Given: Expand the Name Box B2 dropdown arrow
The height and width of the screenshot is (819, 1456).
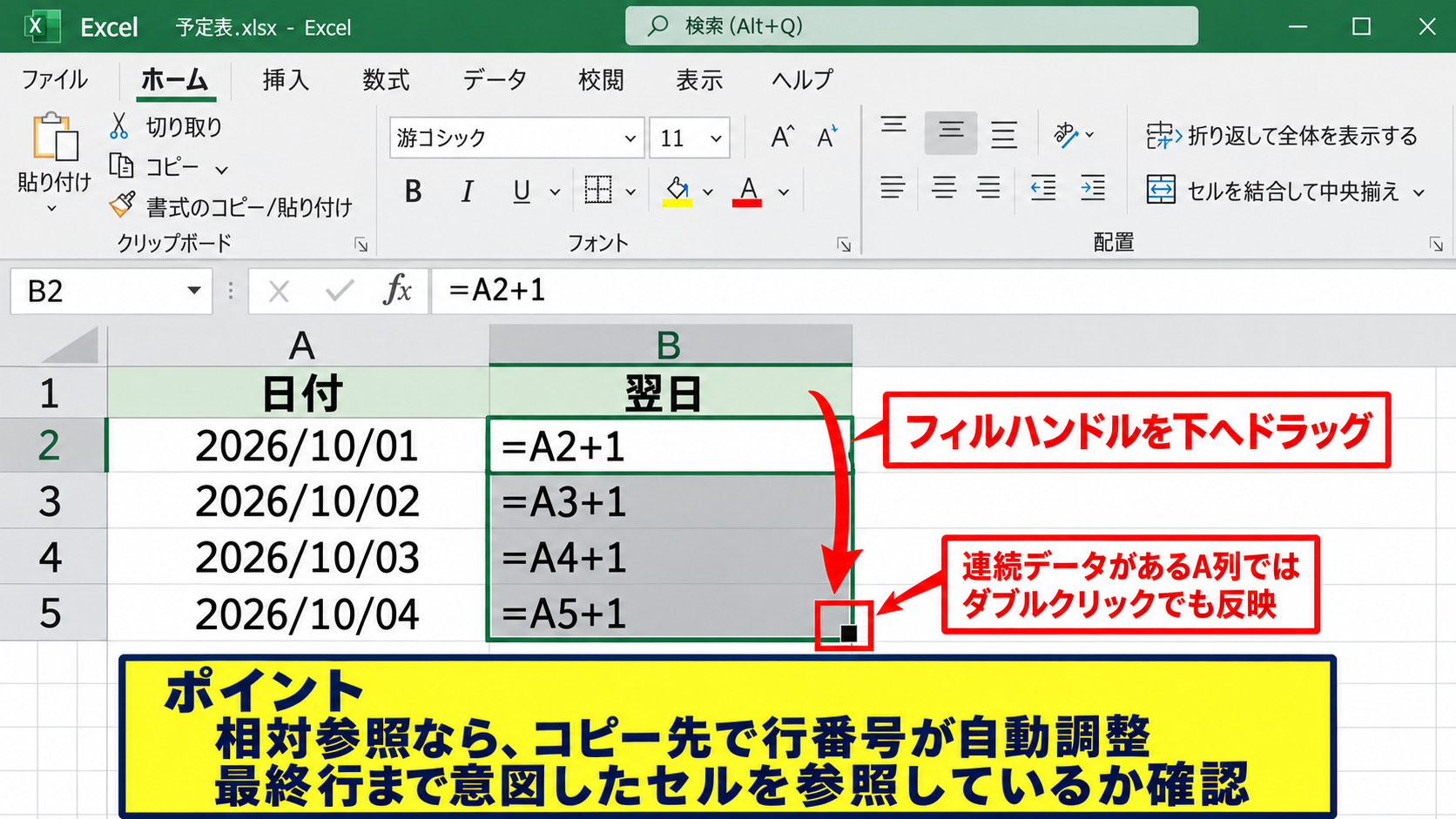Looking at the screenshot, I should [x=193, y=291].
